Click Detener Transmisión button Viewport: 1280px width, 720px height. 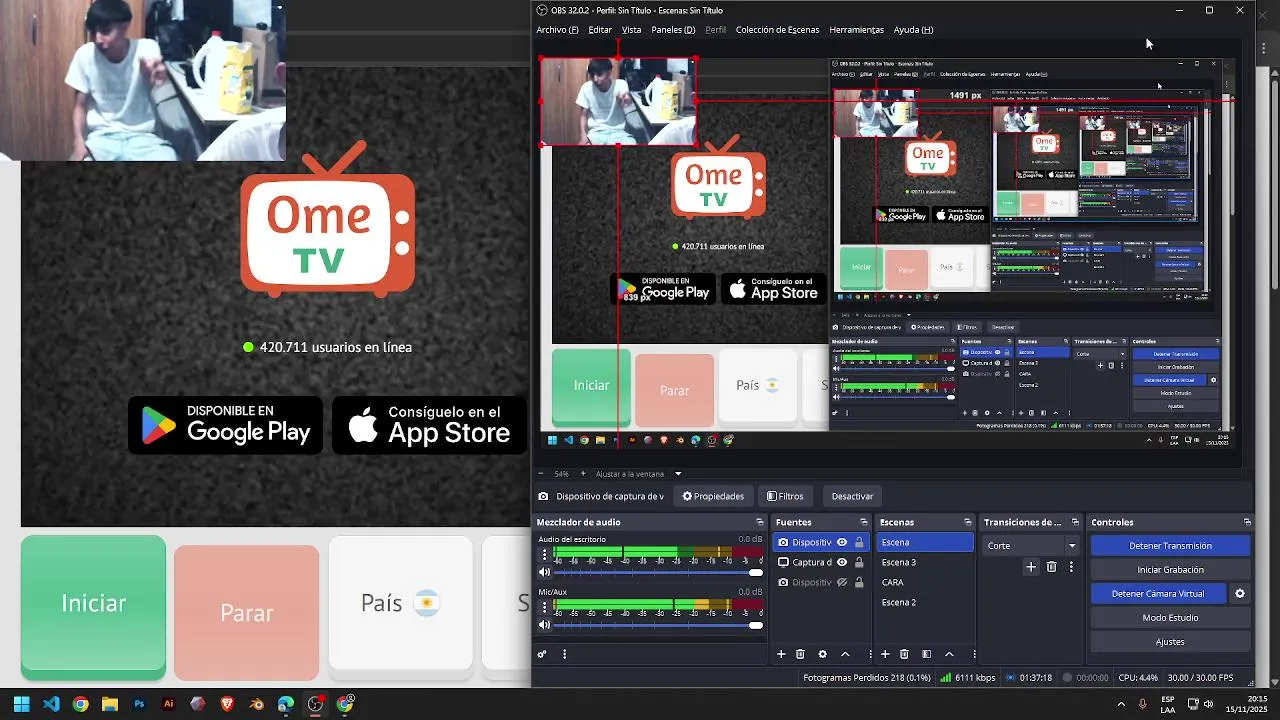coord(1170,546)
